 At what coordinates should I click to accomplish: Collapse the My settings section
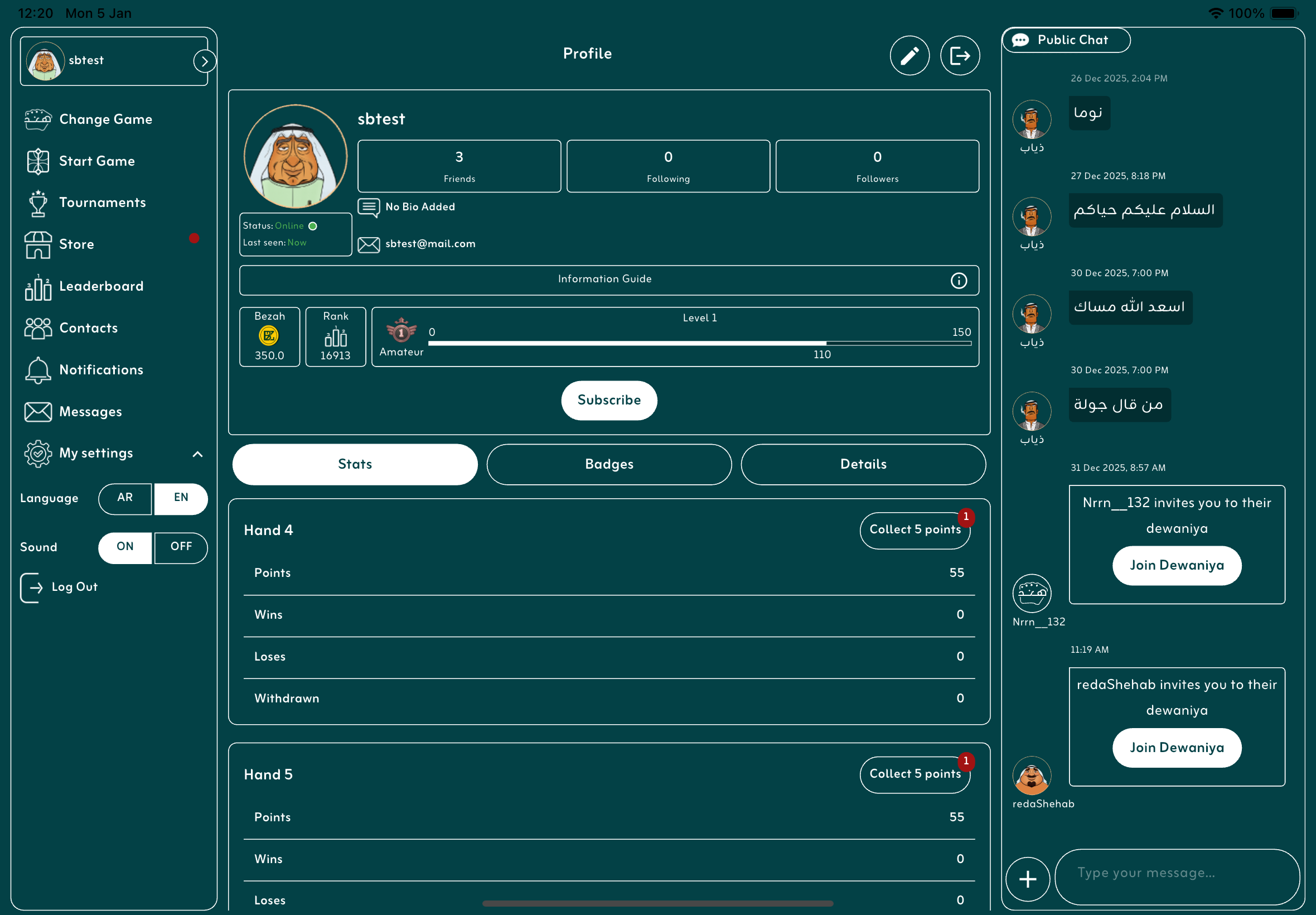(197, 454)
